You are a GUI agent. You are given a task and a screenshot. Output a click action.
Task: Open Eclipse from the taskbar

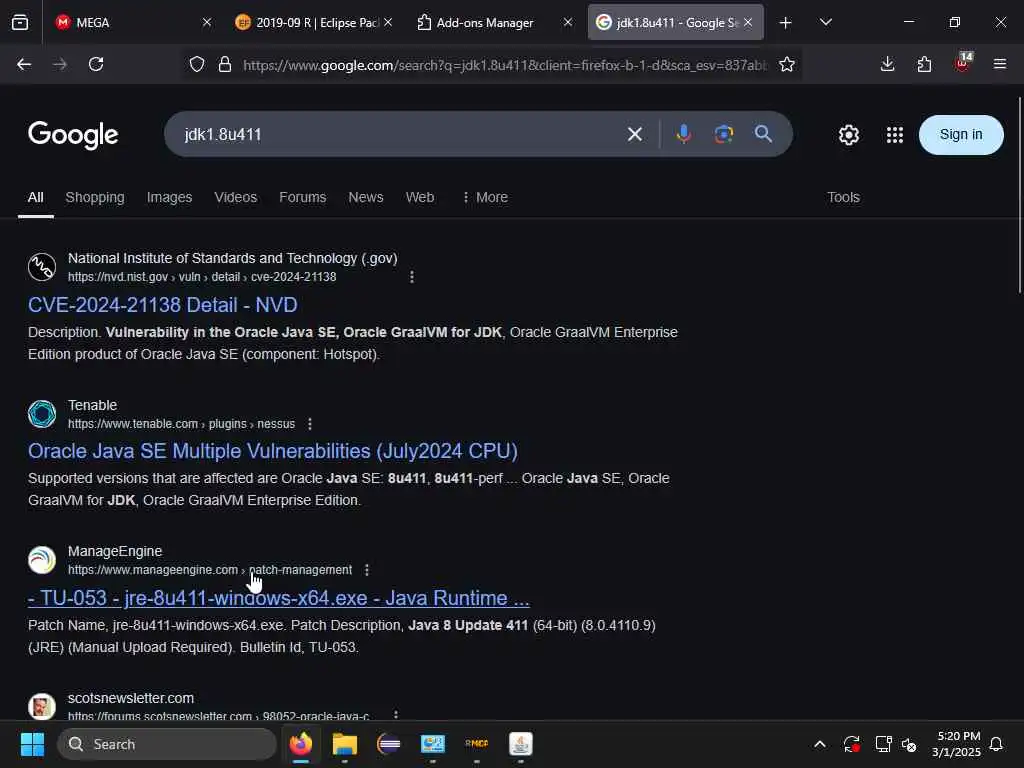pyautogui.click(x=389, y=744)
